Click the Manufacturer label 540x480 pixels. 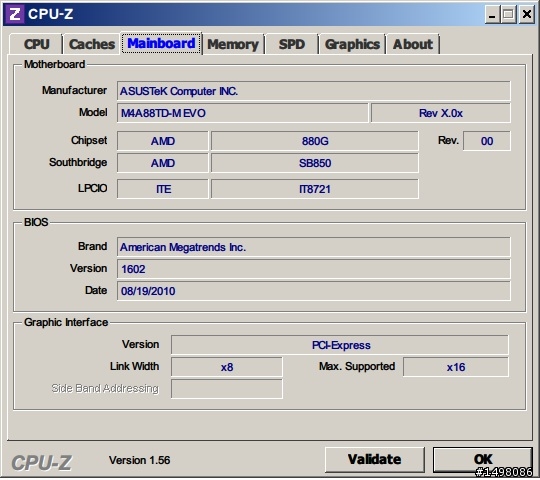click(x=74, y=90)
